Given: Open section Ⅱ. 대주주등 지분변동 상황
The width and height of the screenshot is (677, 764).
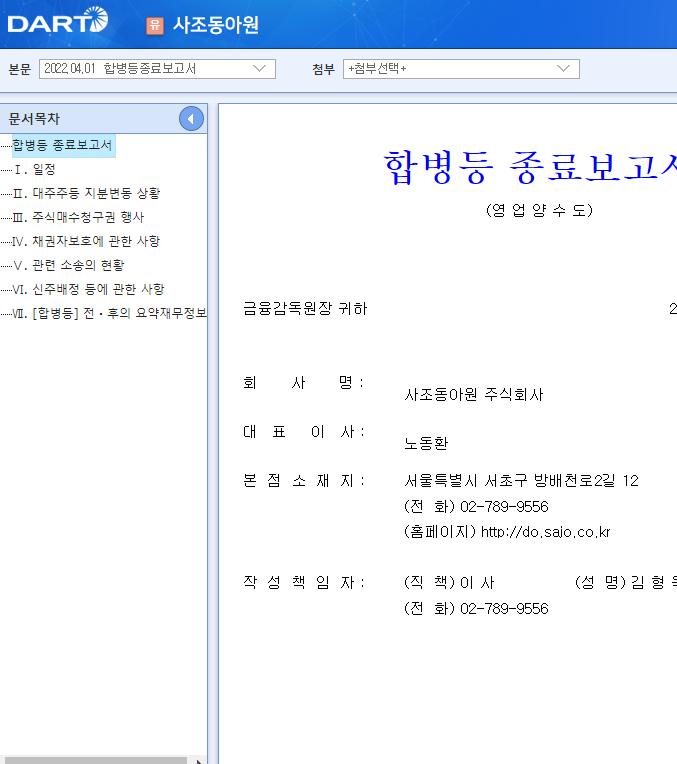Looking at the screenshot, I should tap(86, 193).
